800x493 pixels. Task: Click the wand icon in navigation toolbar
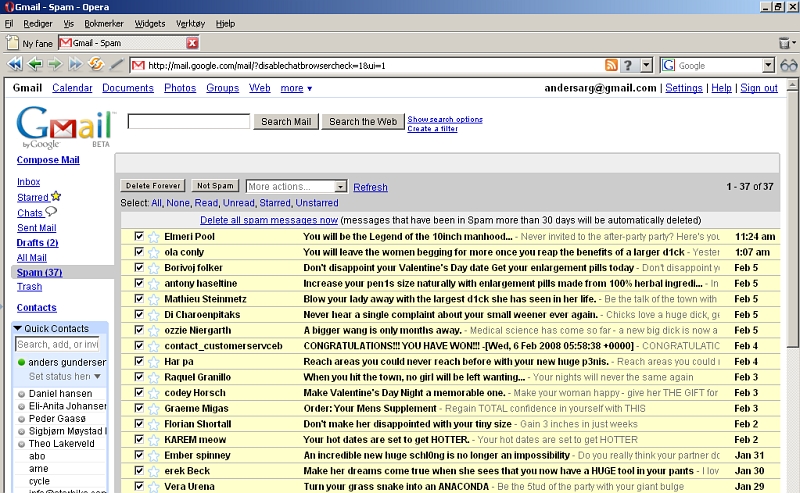pyautogui.click(x=117, y=64)
